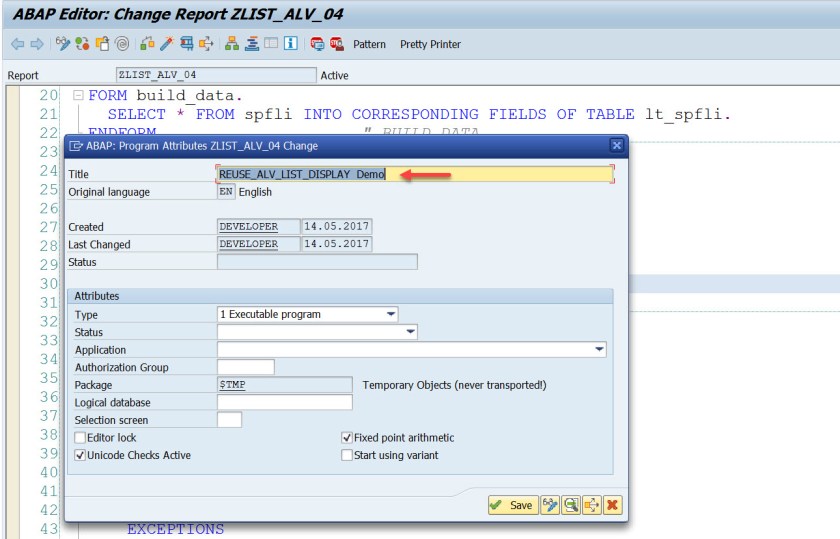Click the Pattern button
Screen dimensions: 840x539
click(369, 44)
